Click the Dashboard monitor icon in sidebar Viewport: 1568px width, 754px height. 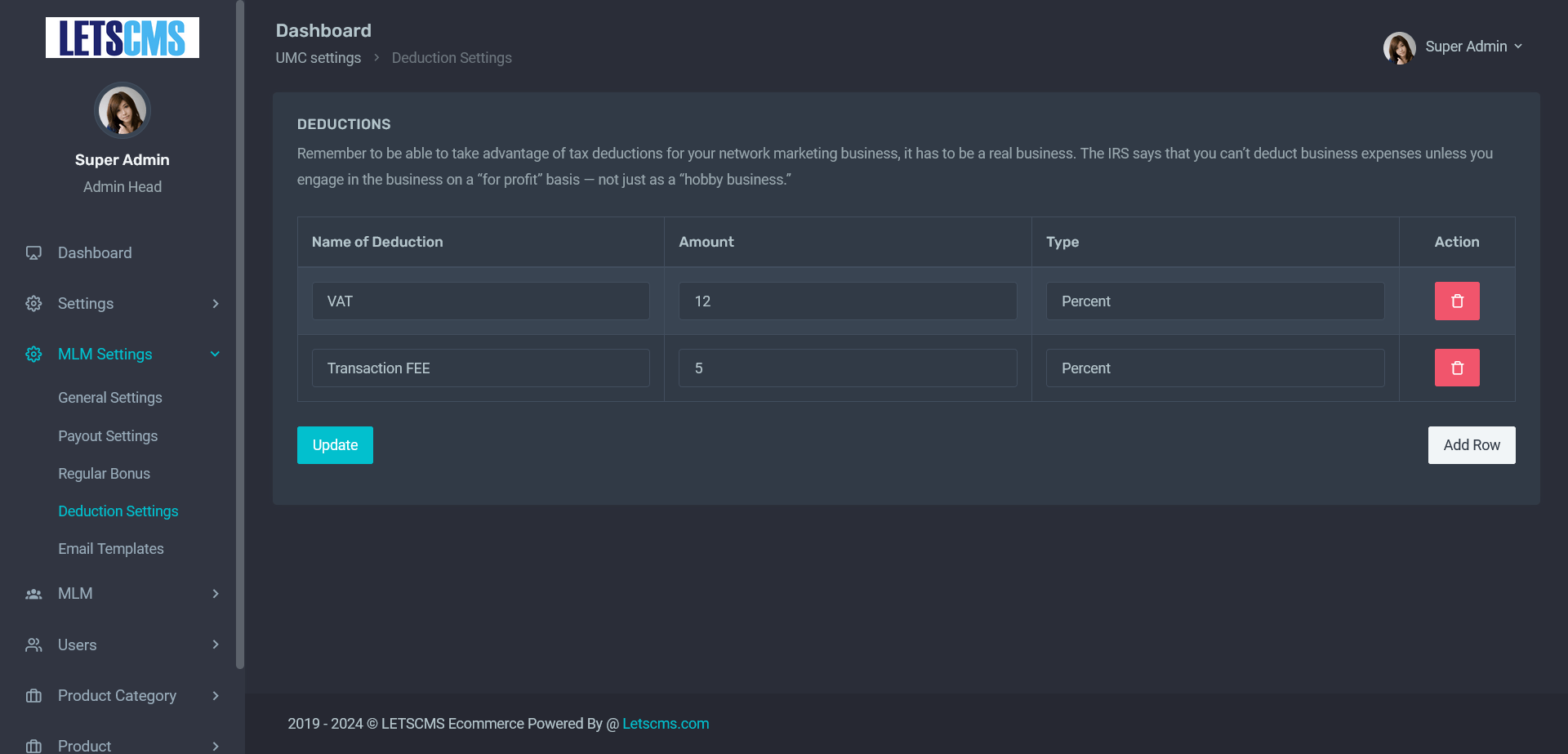point(33,252)
